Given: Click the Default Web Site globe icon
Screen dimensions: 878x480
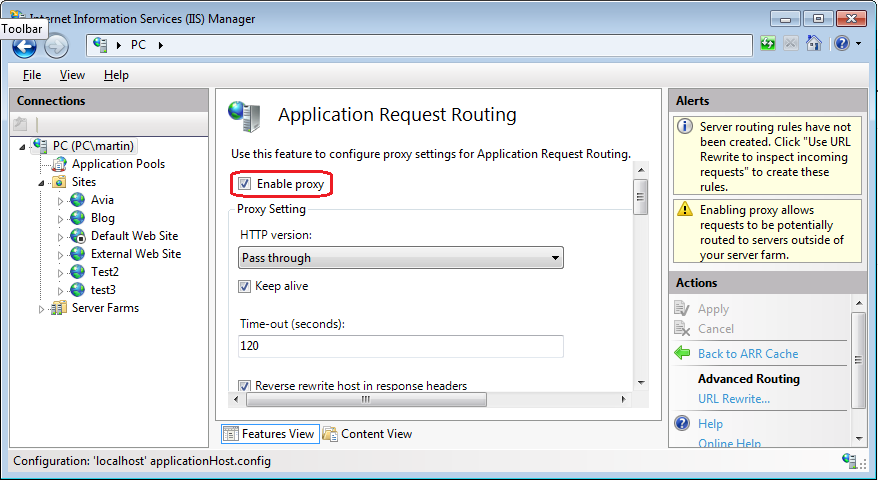Looking at the screenshot, I should click(77, 236).
